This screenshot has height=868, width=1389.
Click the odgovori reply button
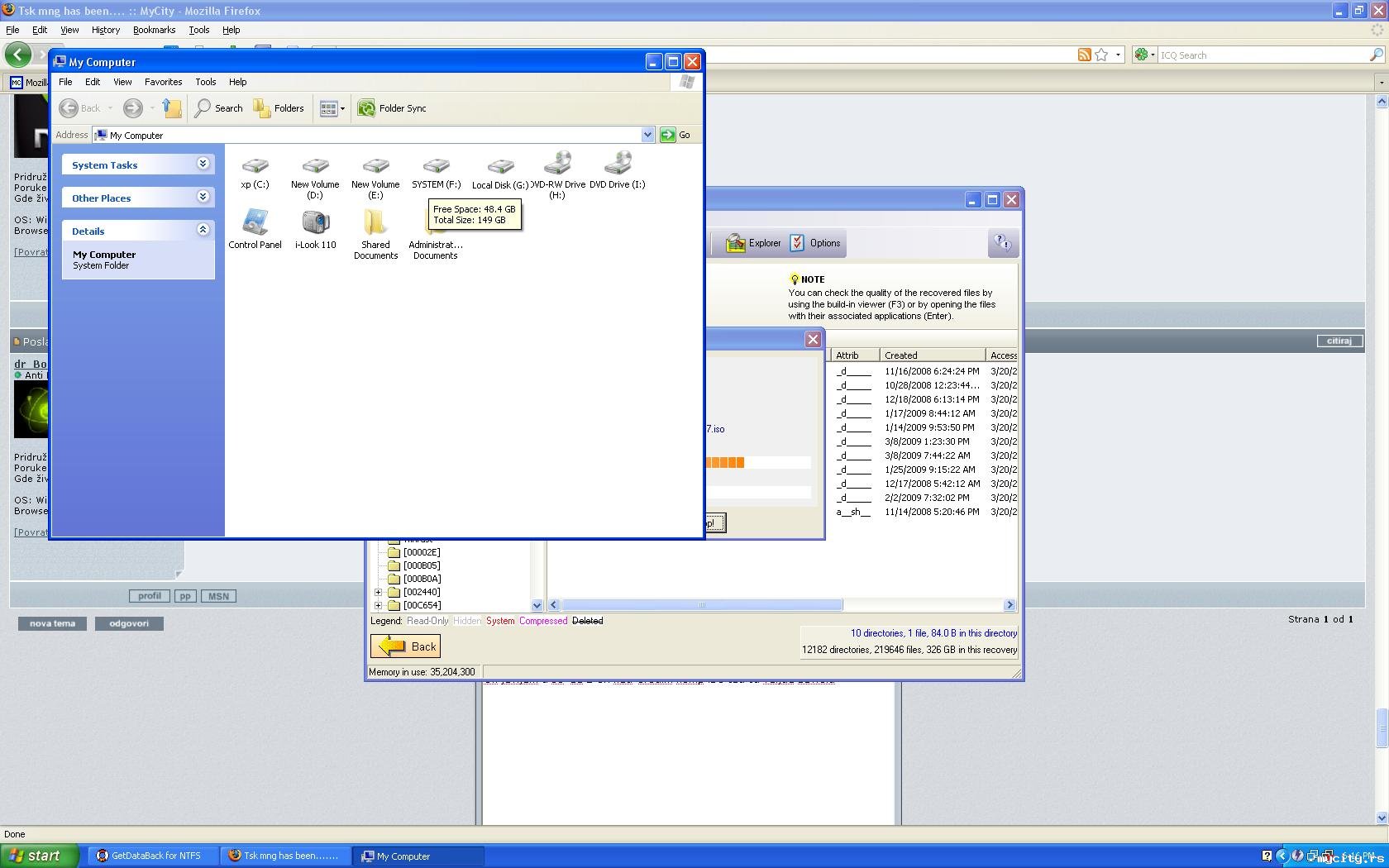pyautogui.click(x=129, y=623)
